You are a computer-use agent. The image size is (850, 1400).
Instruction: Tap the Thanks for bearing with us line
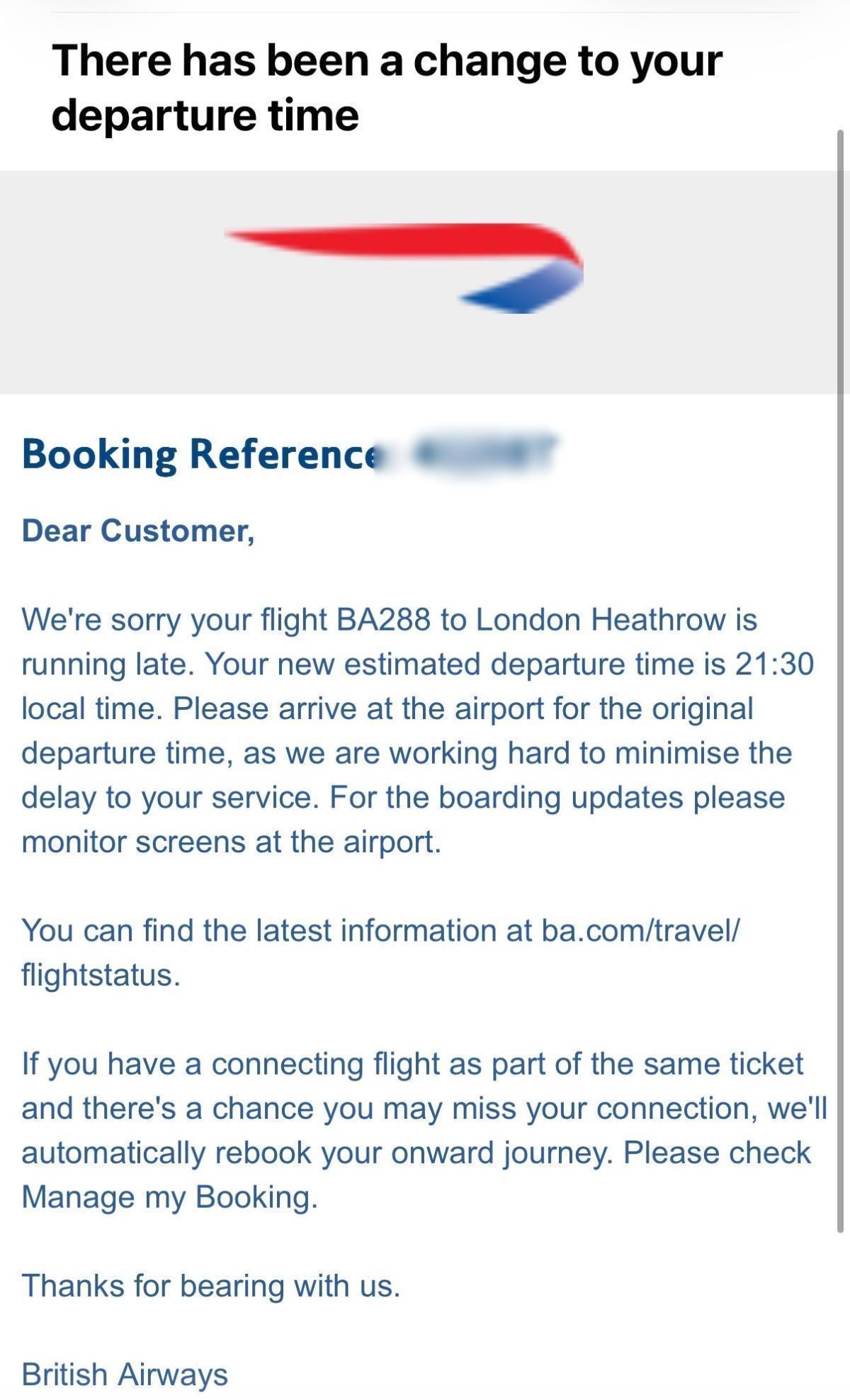tap(211, 1285)
